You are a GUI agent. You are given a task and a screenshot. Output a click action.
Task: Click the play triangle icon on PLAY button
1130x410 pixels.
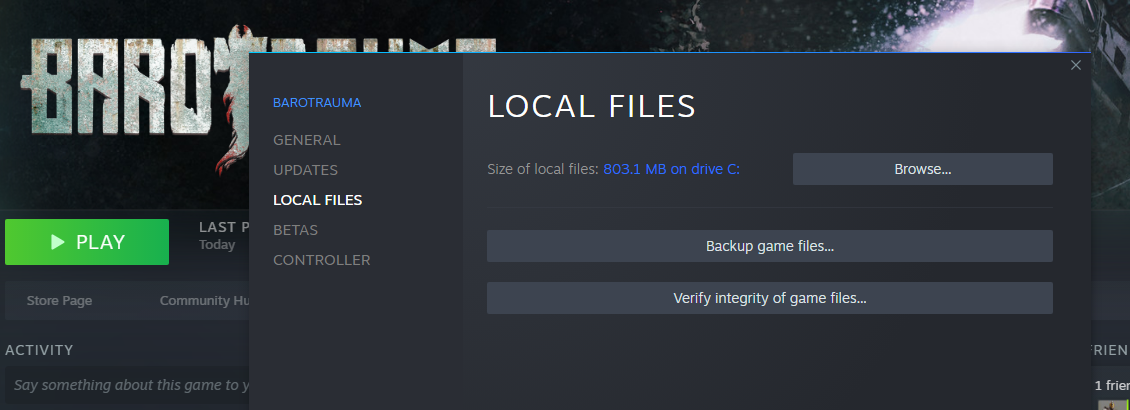(58, 242)
